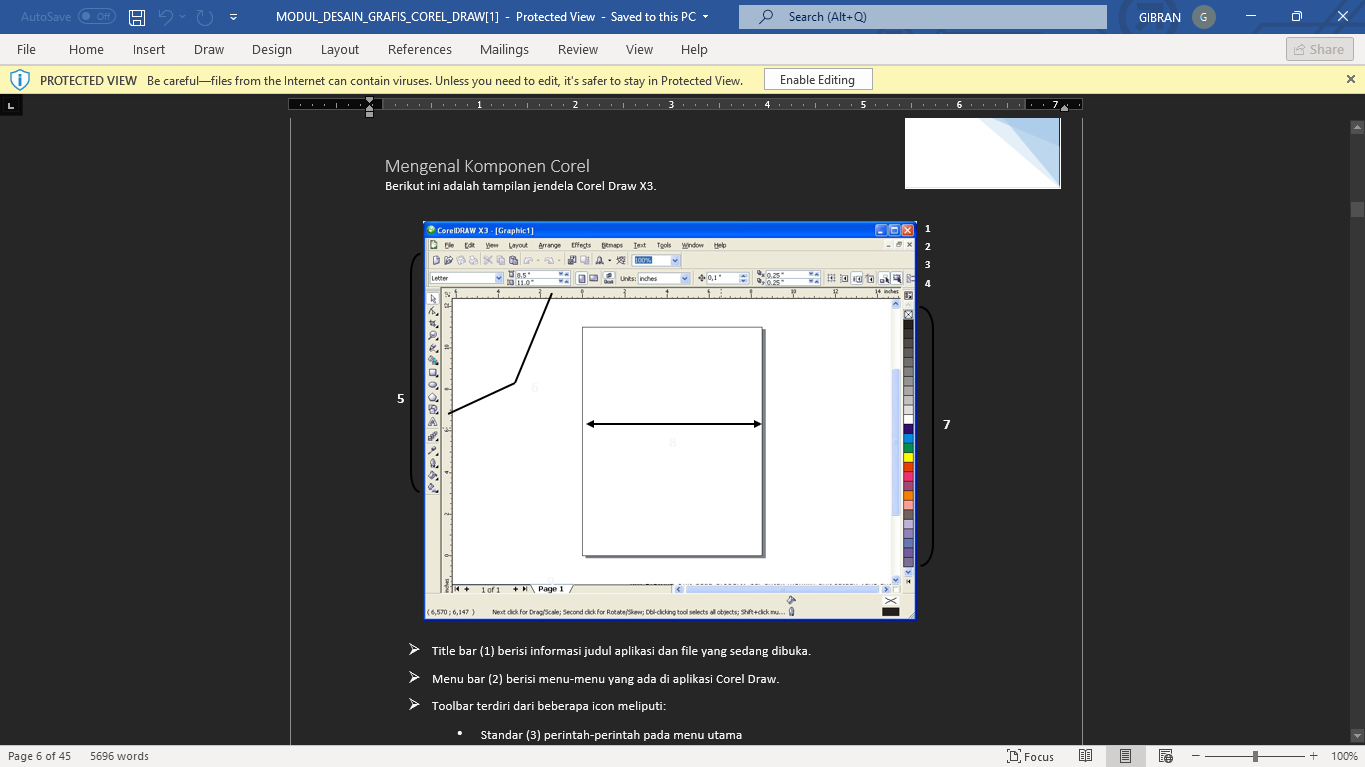The height and width of the screenshot is (767, 1365).
Task: Open the Mailings tab
Action: (x=504, y=49)
